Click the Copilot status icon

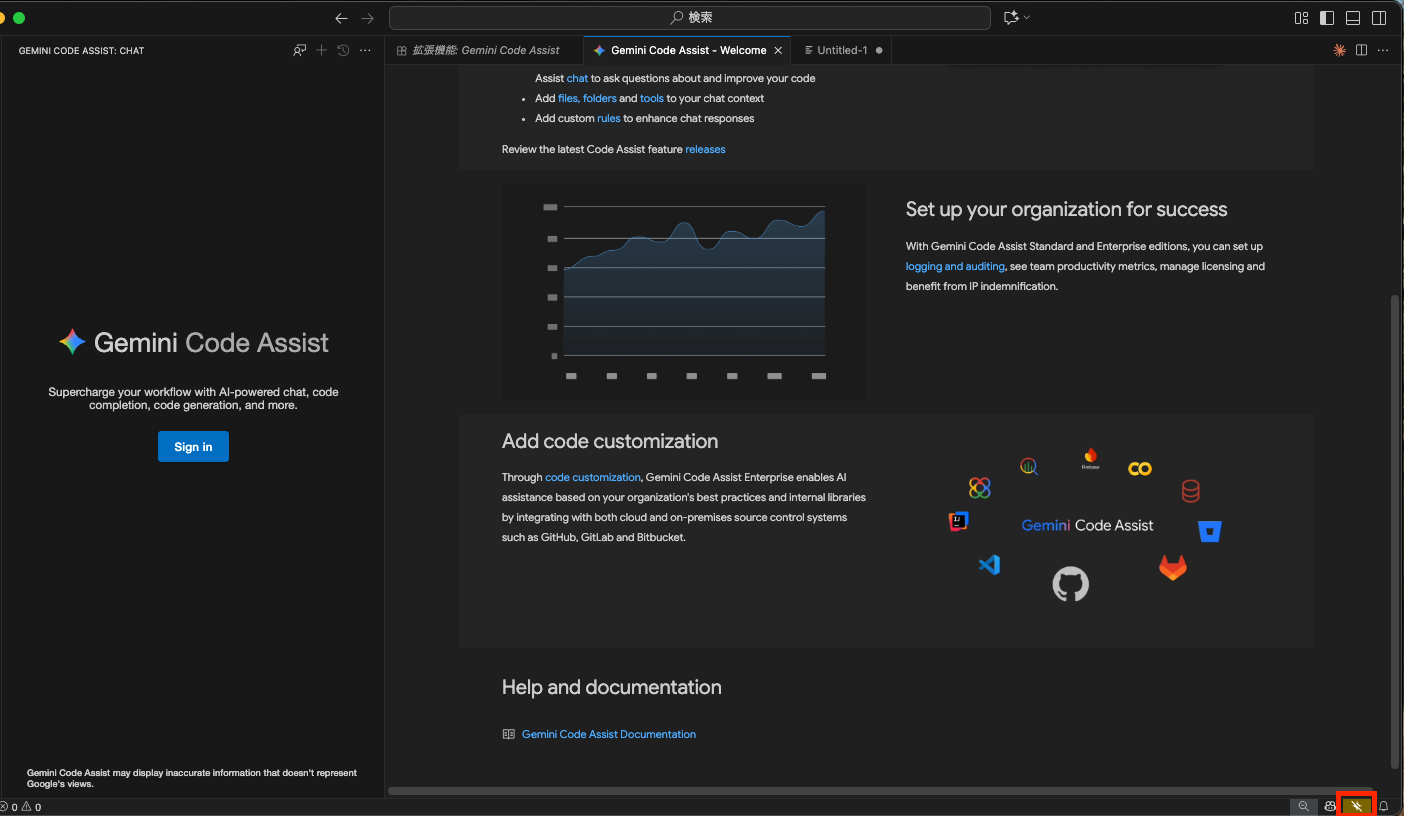1330,806
